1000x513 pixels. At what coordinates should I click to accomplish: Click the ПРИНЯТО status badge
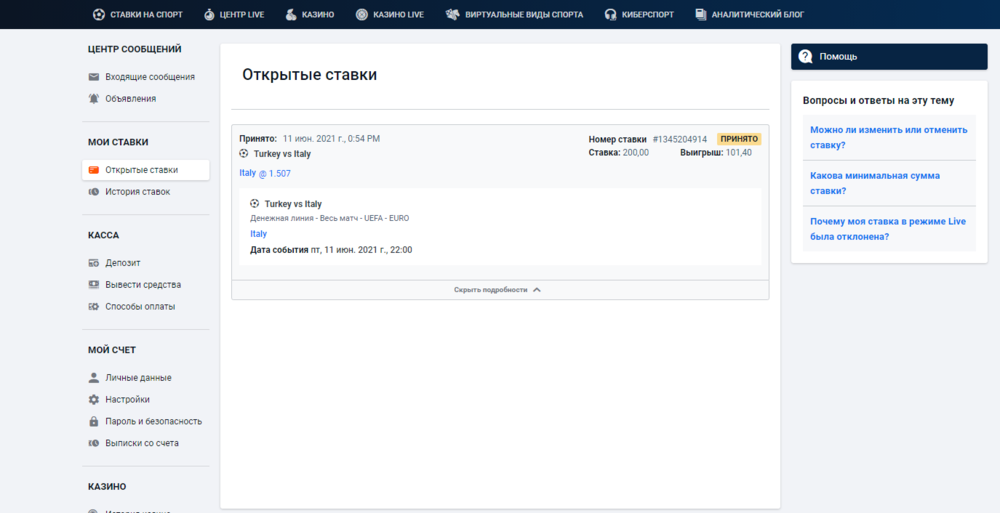coord(739,138)
